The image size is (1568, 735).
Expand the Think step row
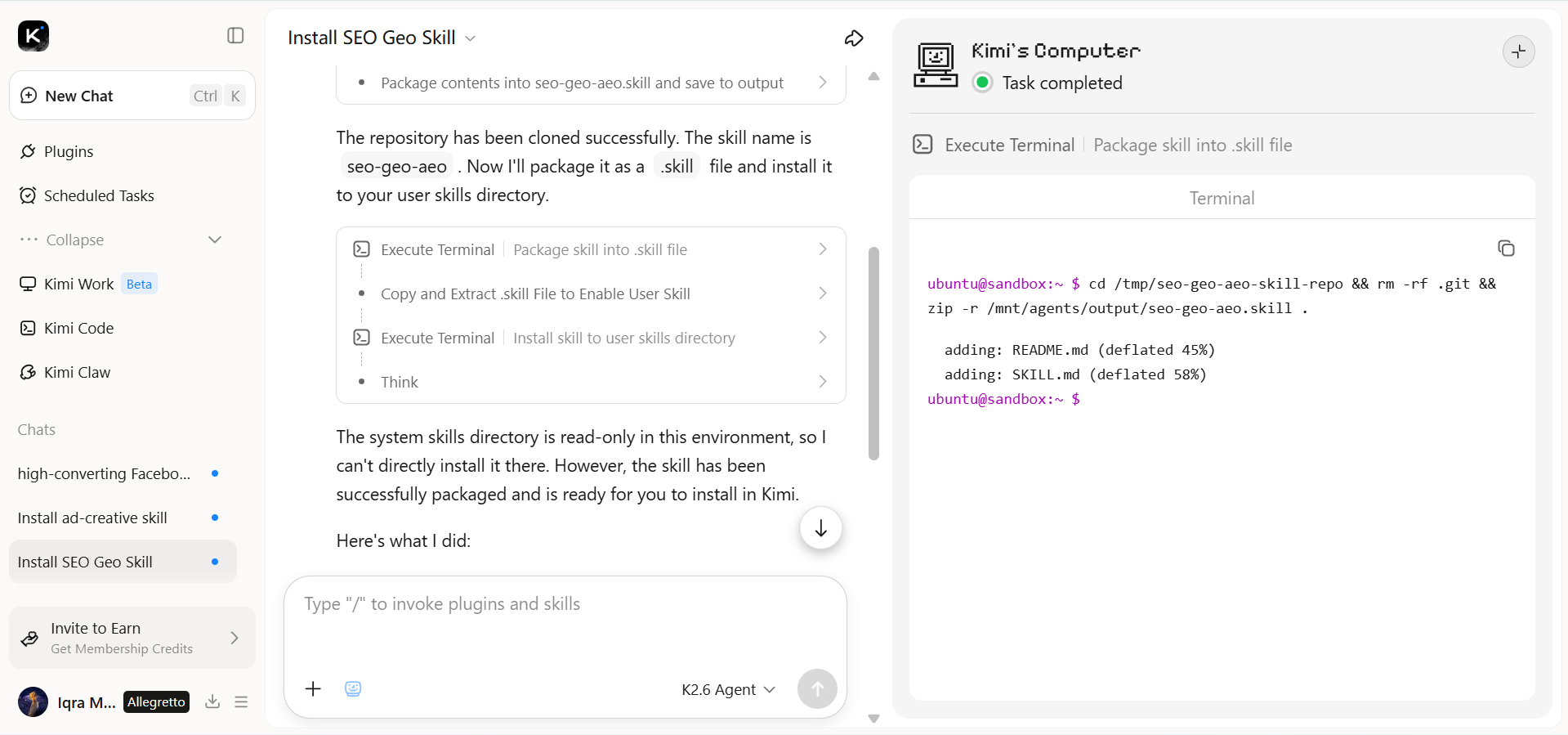coord(591,382)
